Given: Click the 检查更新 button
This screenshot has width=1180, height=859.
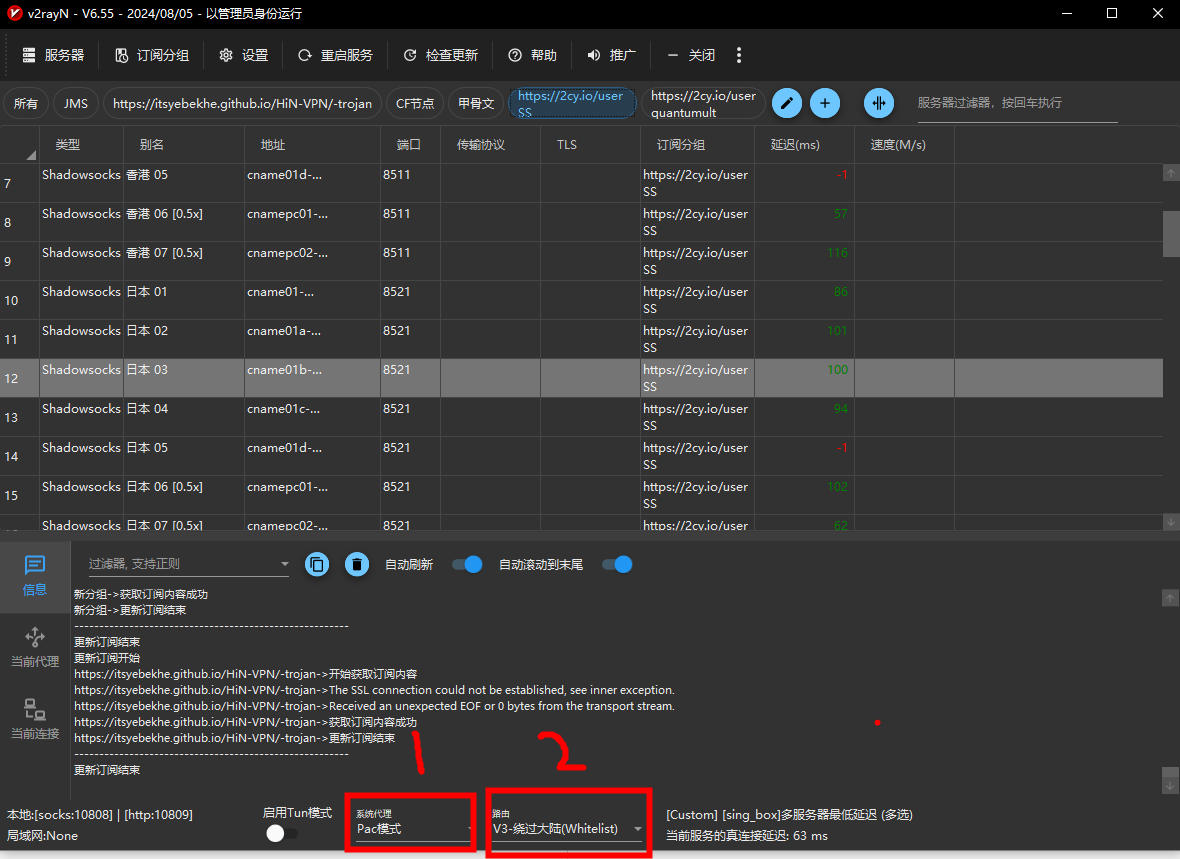Looking at the screenshot, I should click(x=440, y=55).
